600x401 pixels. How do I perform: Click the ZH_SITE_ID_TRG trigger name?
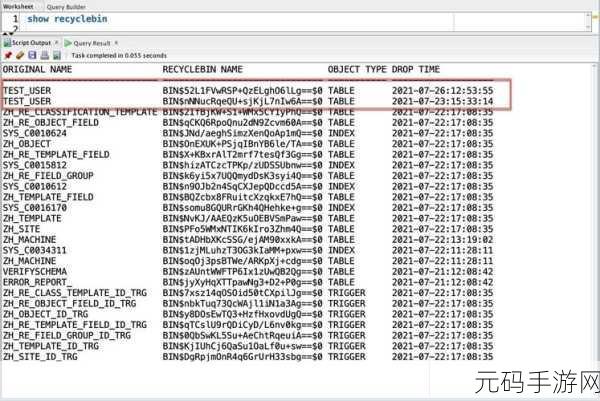[40, 357]
